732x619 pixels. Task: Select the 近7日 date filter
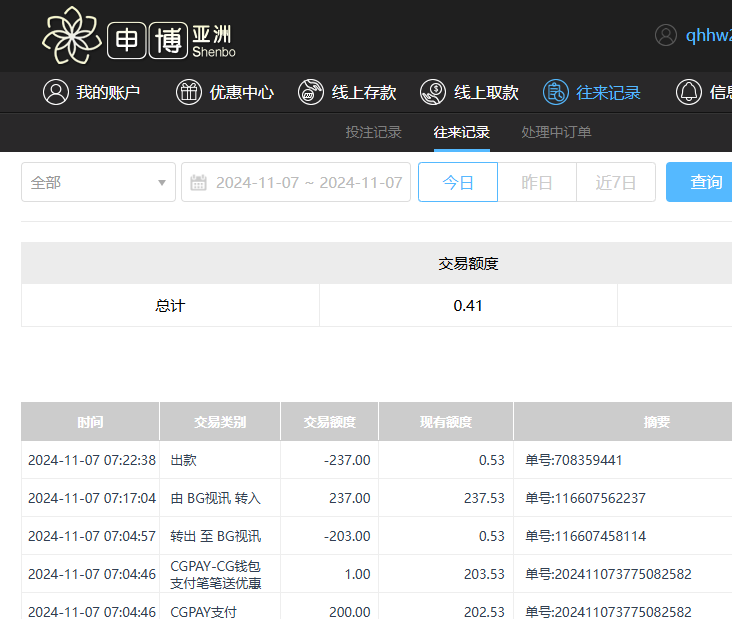pos(616,182)
